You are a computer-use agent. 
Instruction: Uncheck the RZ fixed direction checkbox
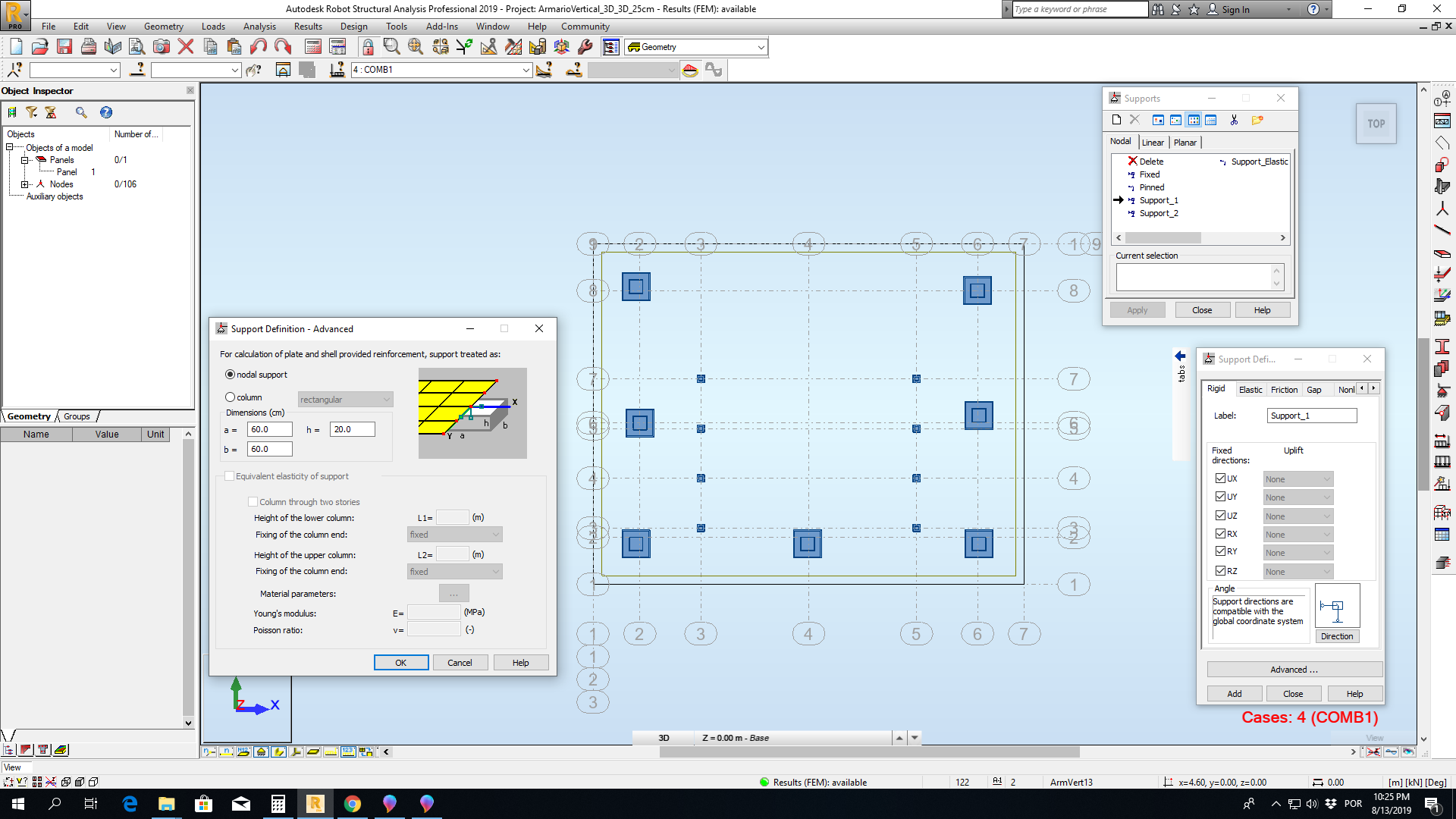pos(1219,571)
